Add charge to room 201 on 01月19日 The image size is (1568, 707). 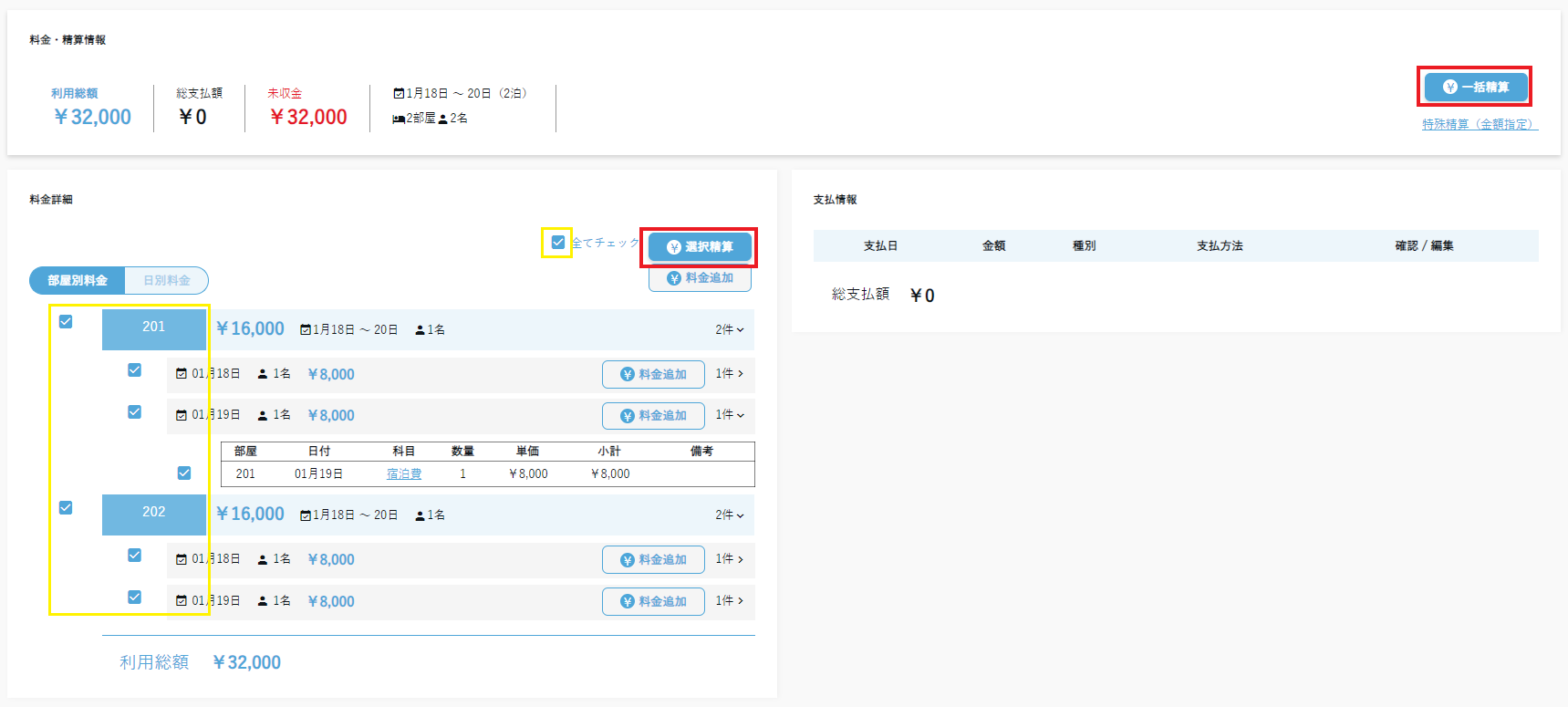pos(653,416)
